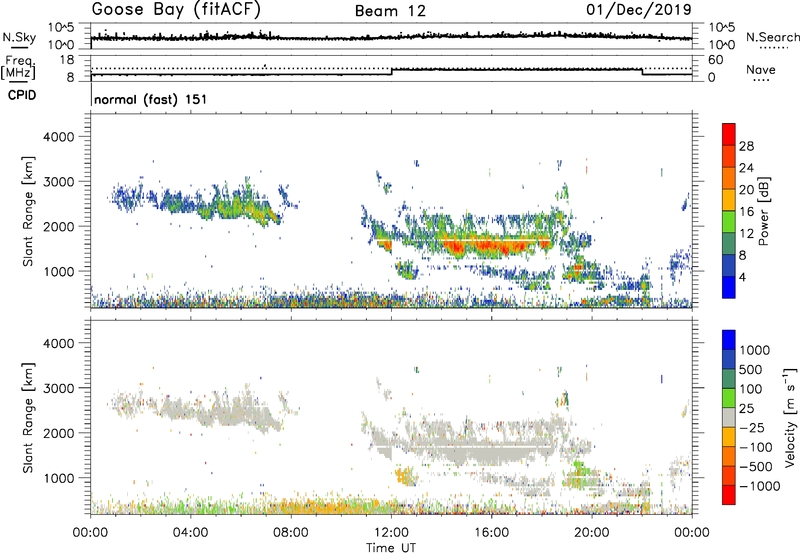
Task: Click "2000" on the velocity panel axis
Action: 59,434
